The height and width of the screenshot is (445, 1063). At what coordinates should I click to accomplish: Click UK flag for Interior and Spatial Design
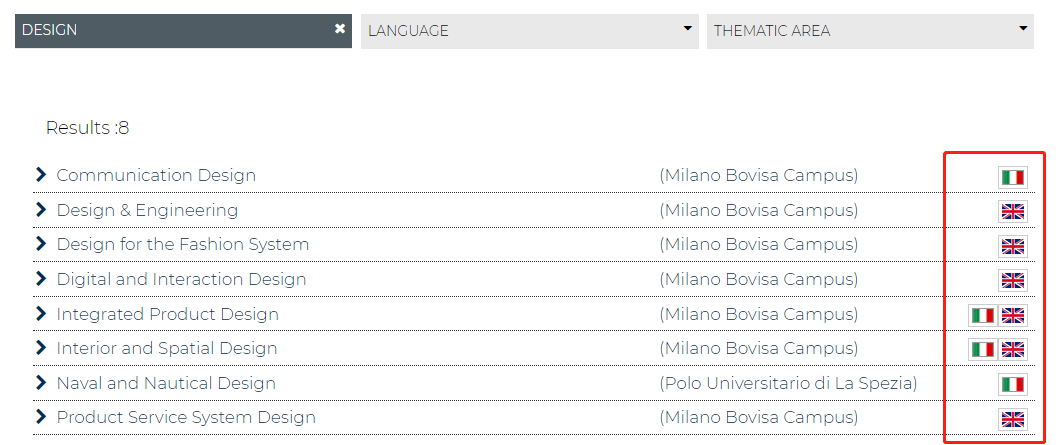(1013, 349)
